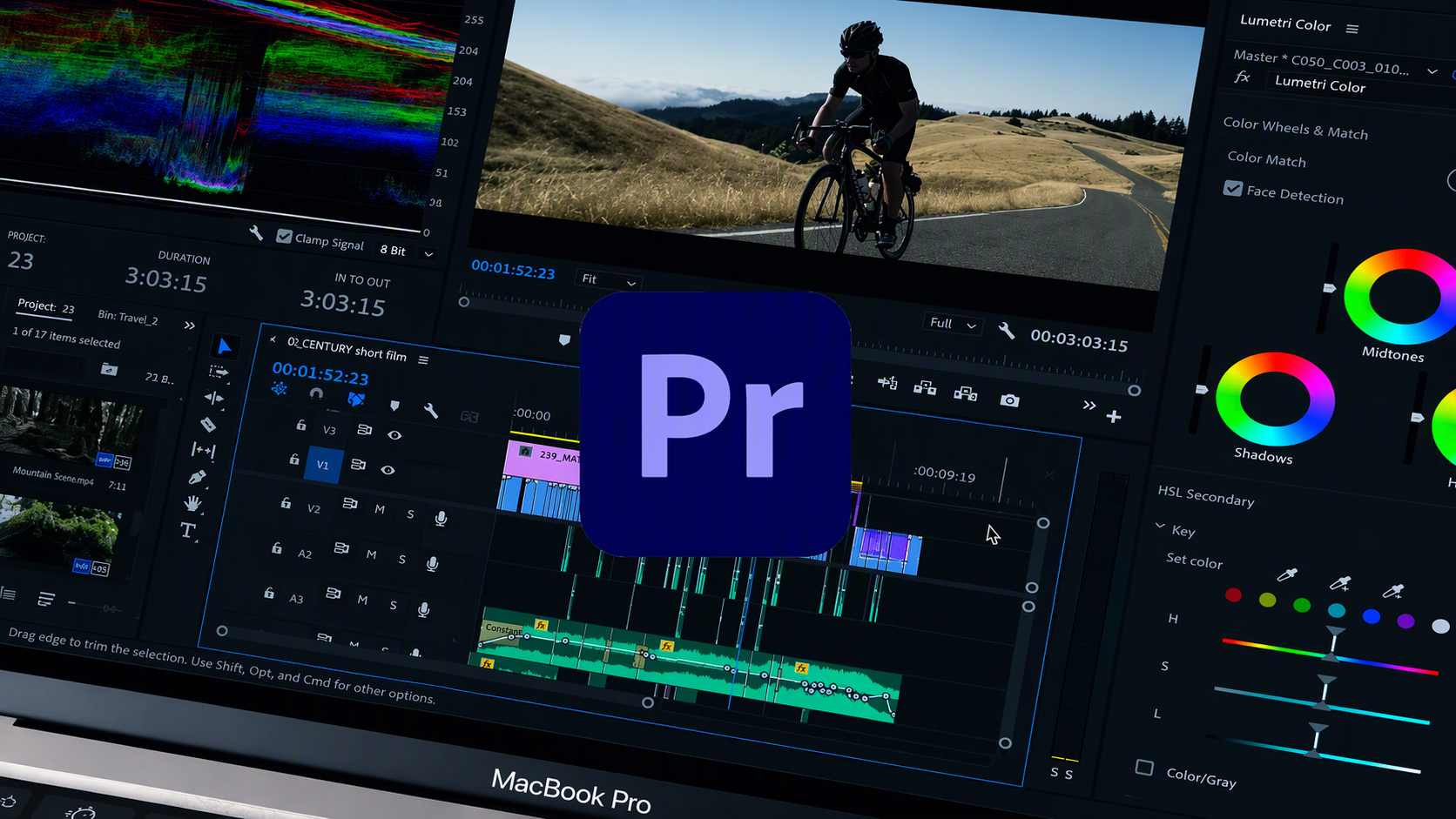Open the 02_CENTURY sequence panel menu
The image size is (1456, 819).
[x=423, y=359]
